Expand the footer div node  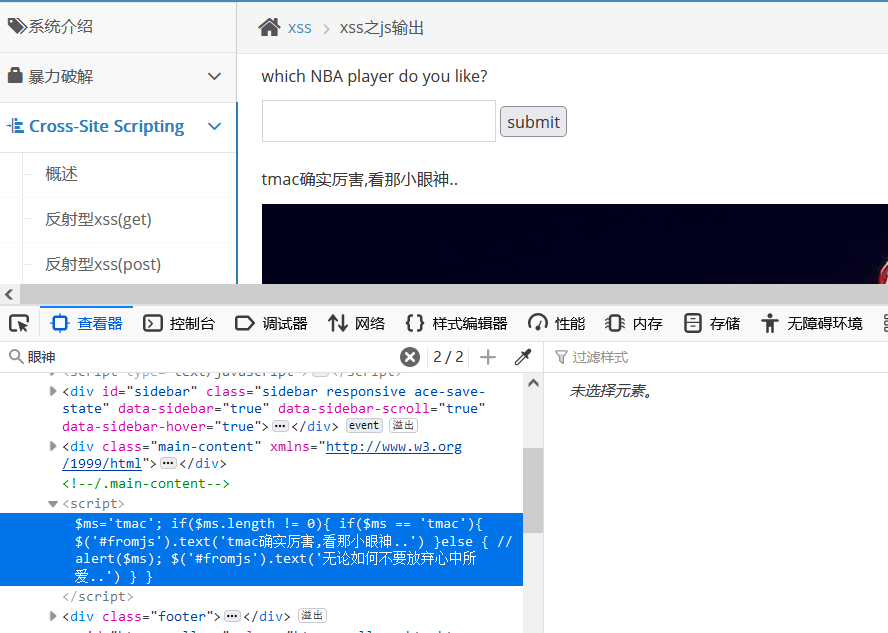click(x=53, y=615)
